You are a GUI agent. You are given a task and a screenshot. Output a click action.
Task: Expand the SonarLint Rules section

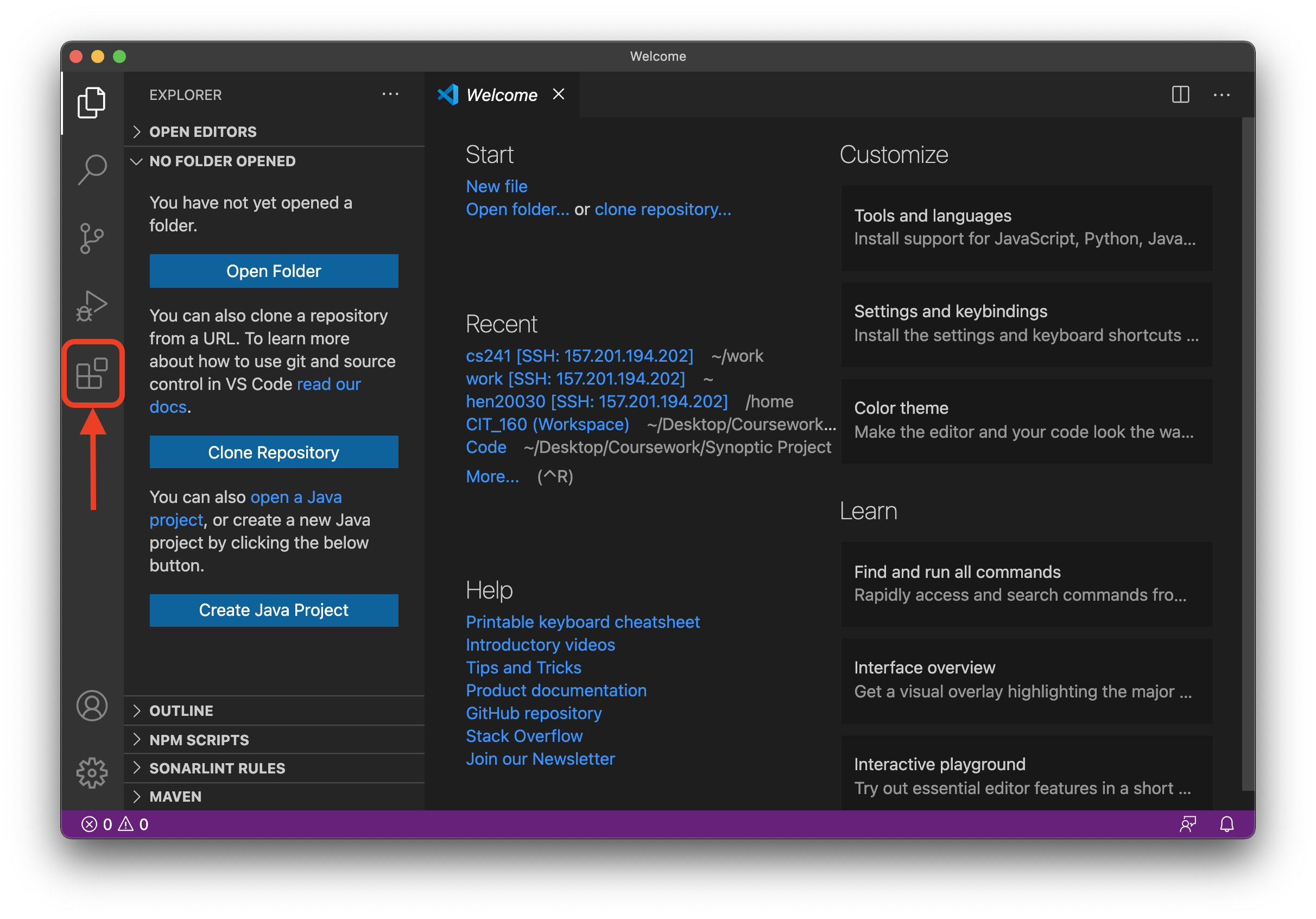pos(217,768)
